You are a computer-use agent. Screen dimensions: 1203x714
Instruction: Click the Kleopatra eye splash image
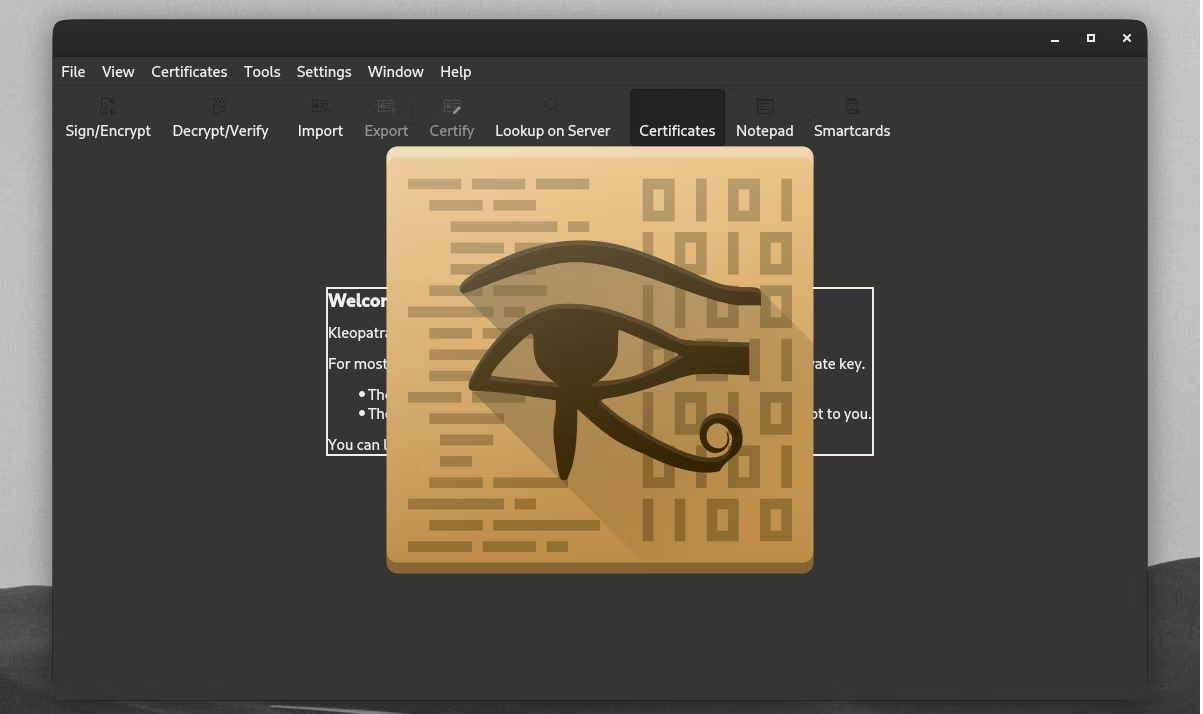click(x=600, y=360)
